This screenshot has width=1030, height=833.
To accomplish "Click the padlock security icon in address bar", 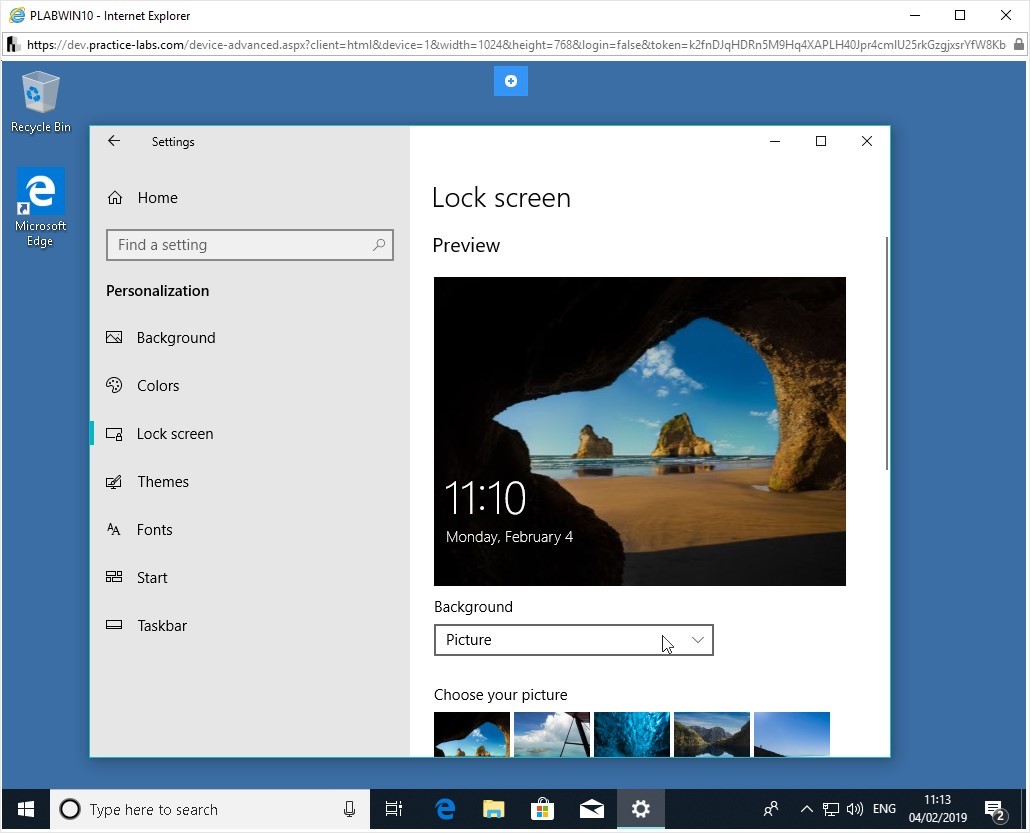I will point(1018,45).
